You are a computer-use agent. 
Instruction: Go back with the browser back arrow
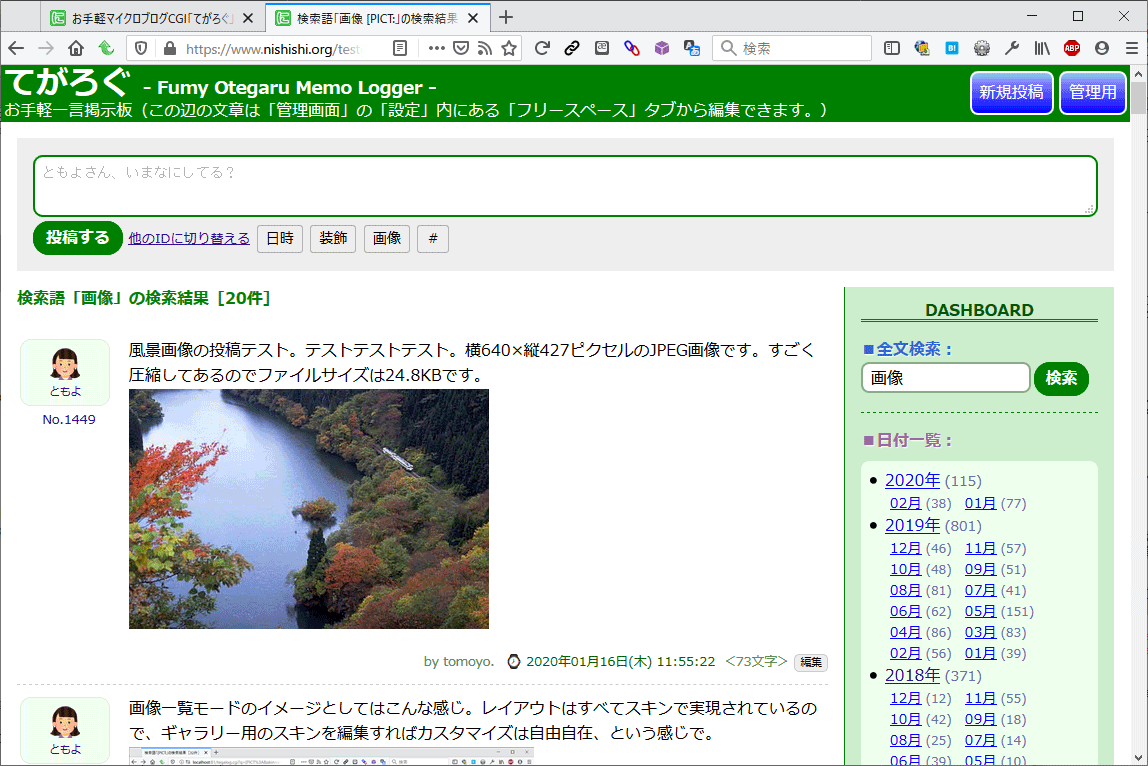tap(16, 48)
